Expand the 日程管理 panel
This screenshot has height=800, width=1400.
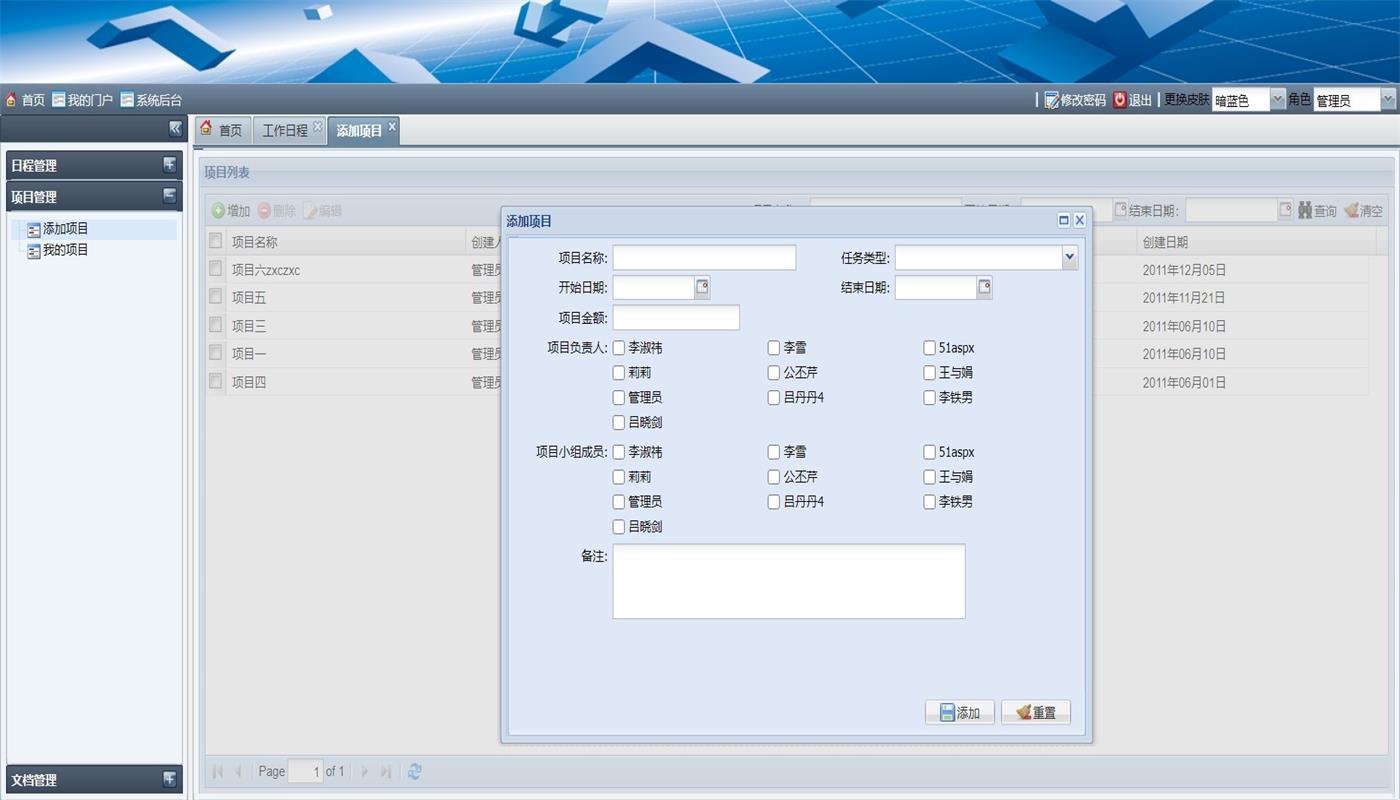click(x=170, y=165)
